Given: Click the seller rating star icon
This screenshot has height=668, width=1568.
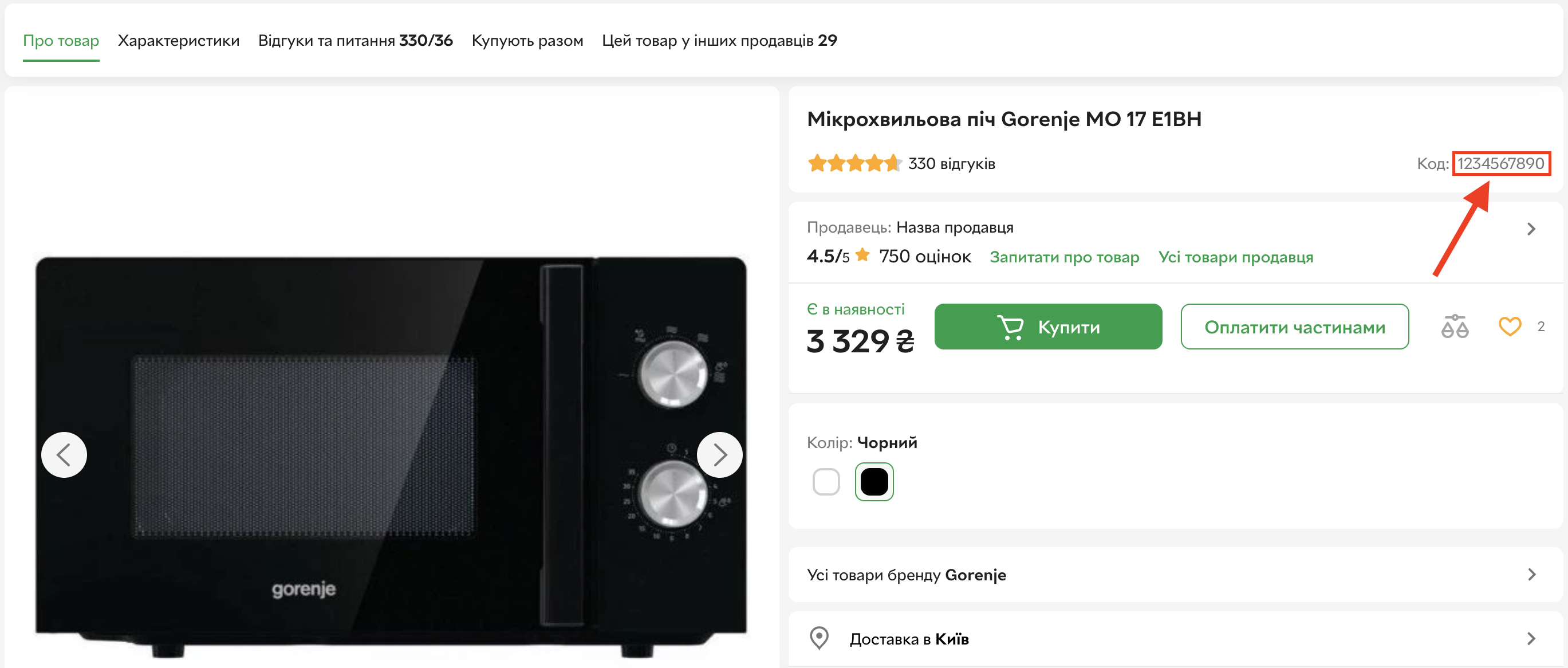Looking at the screenshot, I should pos(862,255).
